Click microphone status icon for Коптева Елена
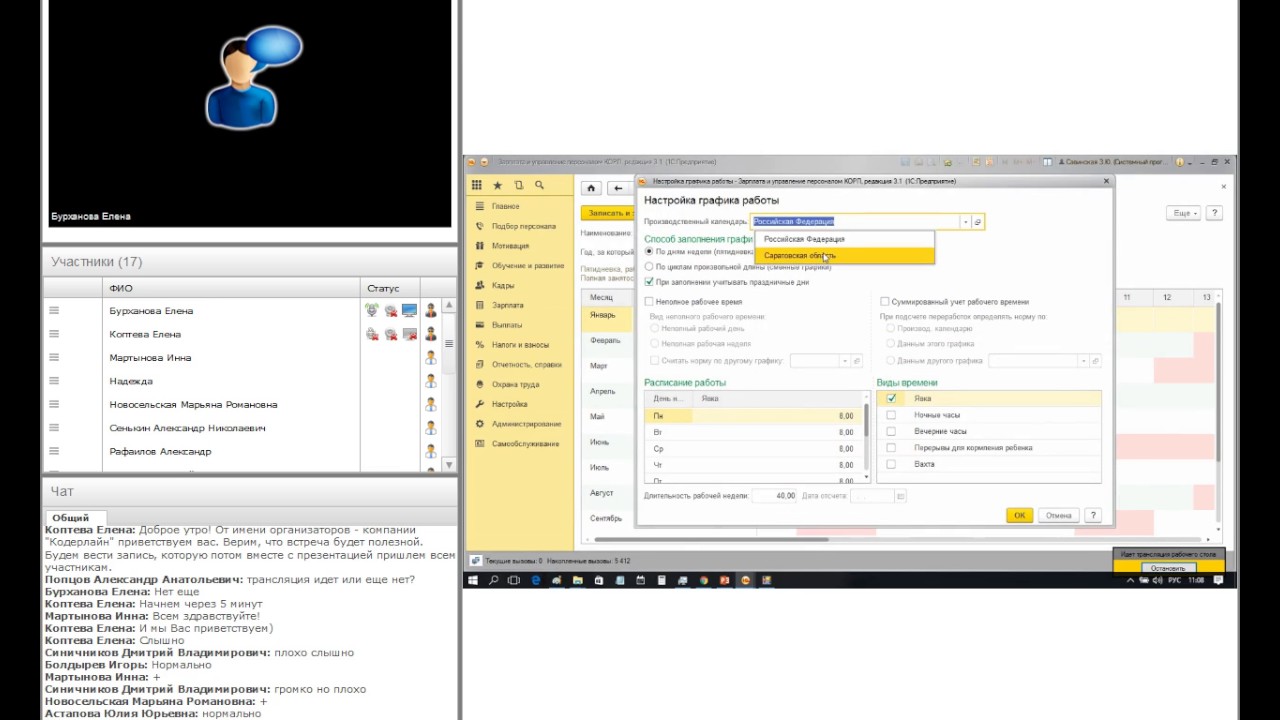Viewport: 1280px width, 720px height. tap(372, 334)
